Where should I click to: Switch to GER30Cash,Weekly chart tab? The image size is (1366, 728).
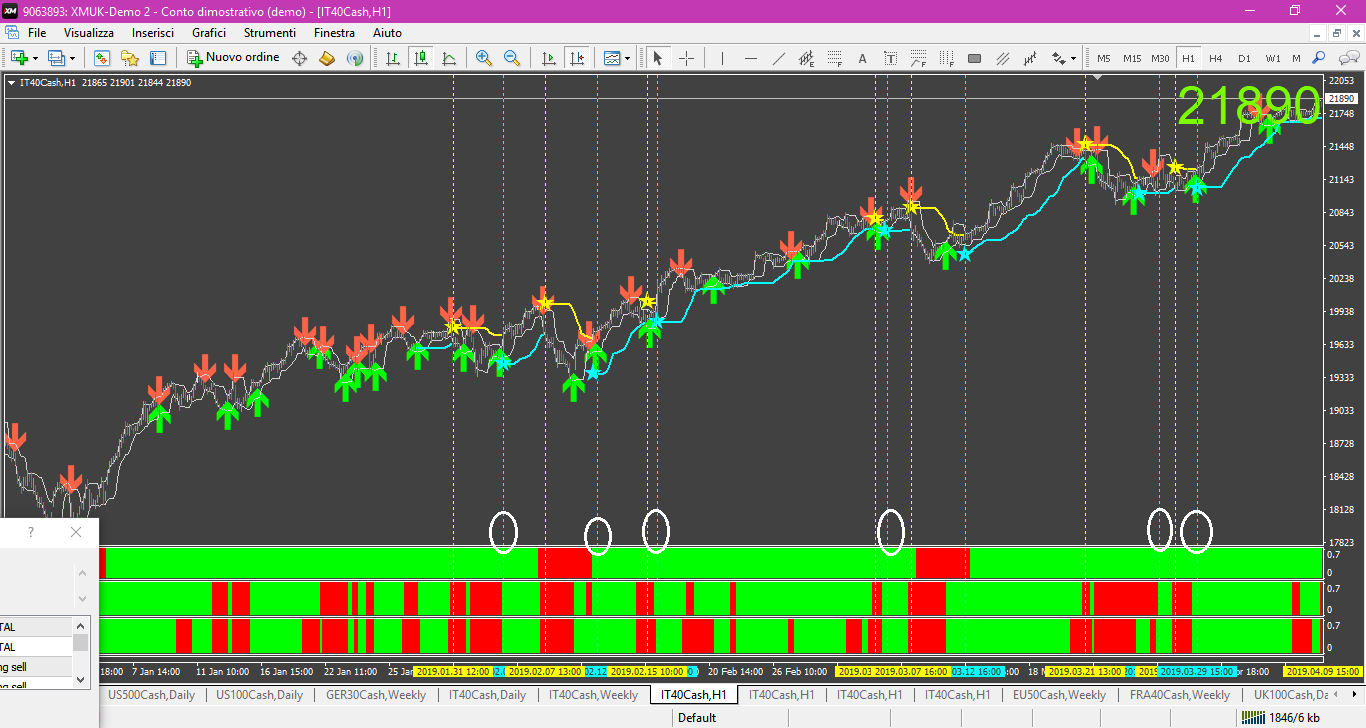376,695
